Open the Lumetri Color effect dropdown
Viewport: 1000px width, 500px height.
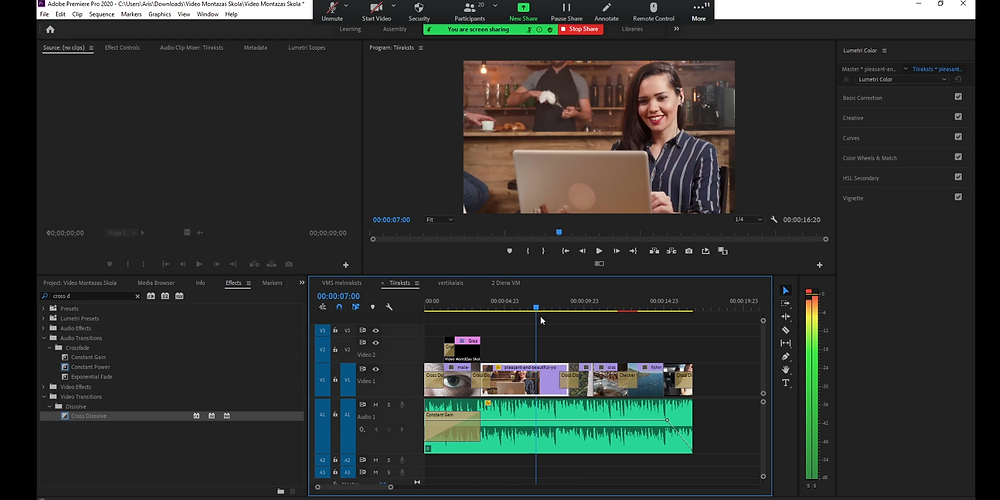(x=902, y=79)
